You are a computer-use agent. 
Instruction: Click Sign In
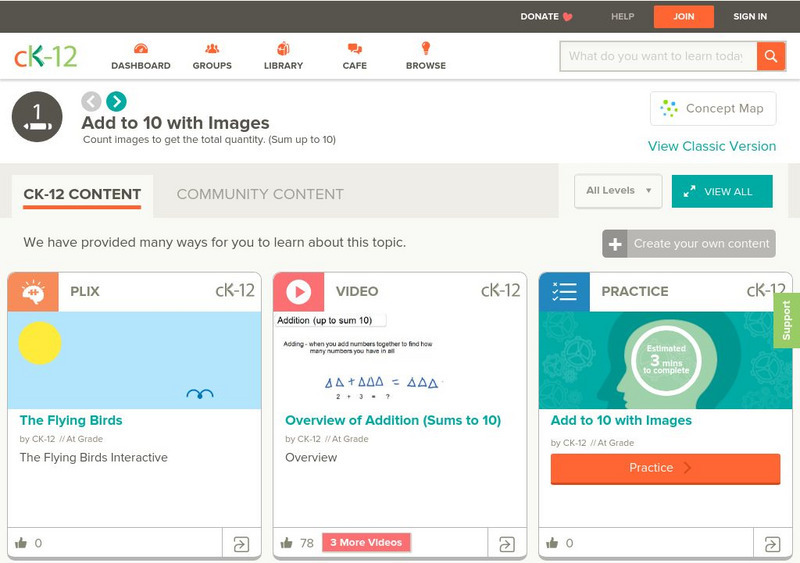750,16
